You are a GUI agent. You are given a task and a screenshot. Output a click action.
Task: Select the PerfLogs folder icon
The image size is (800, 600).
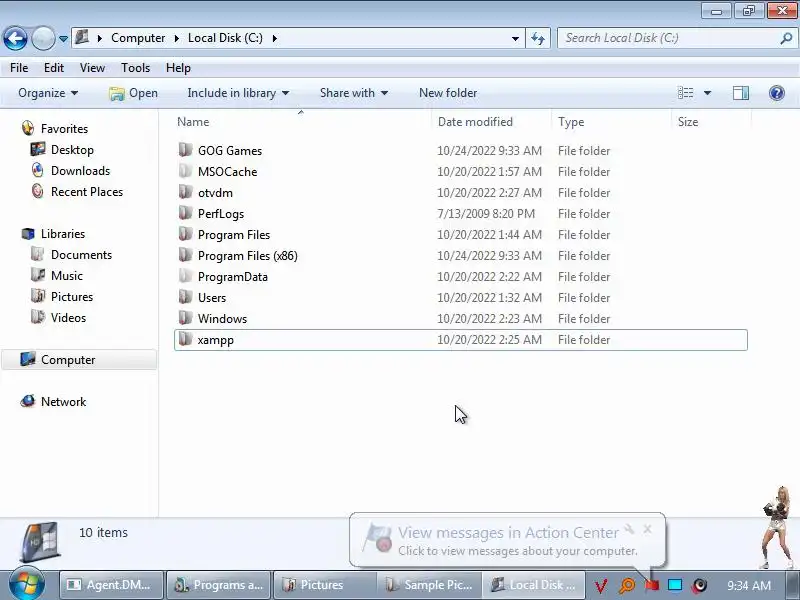tap(186, 213)
